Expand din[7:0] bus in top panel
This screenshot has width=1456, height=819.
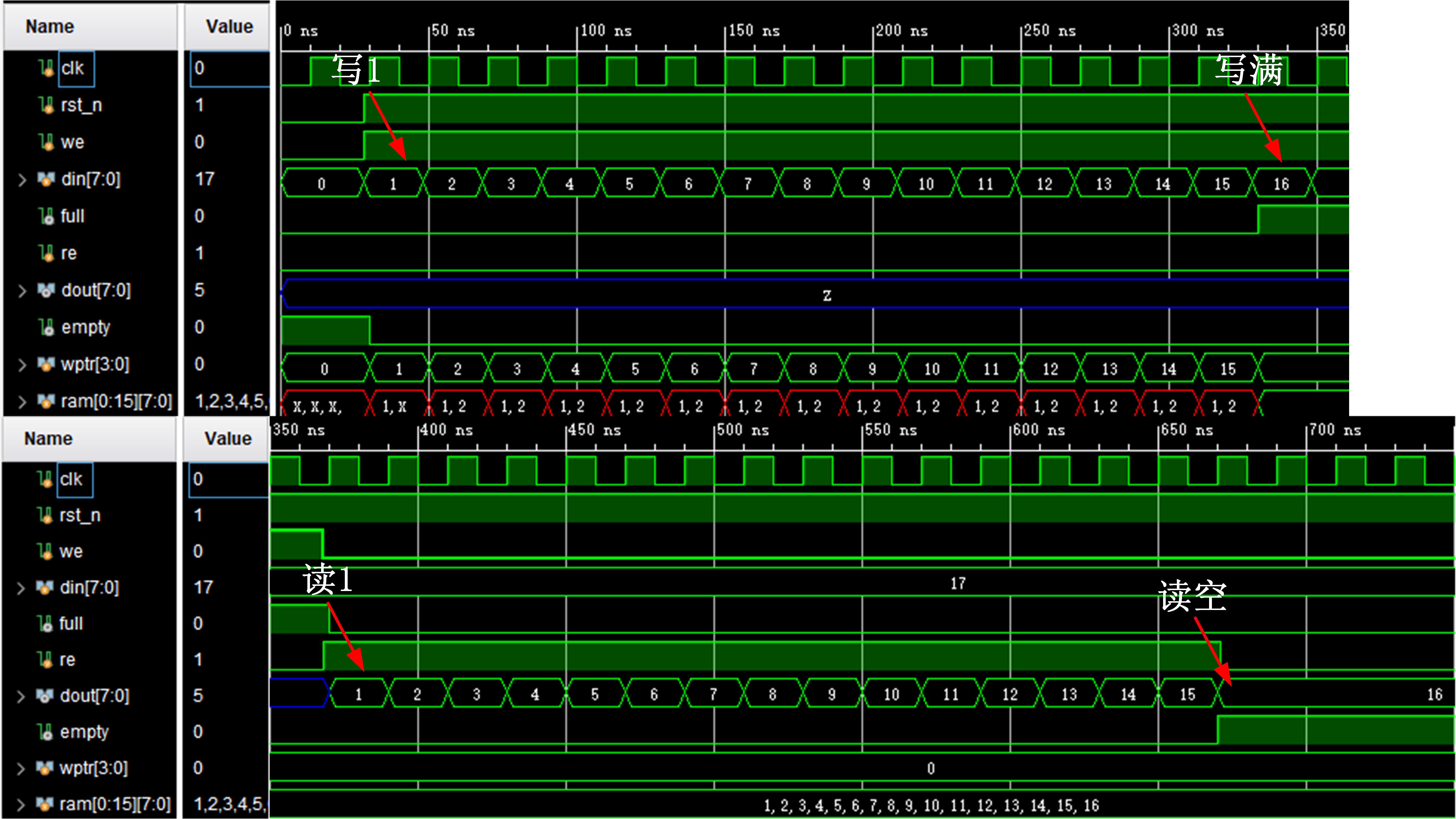[x=22, y=180]
